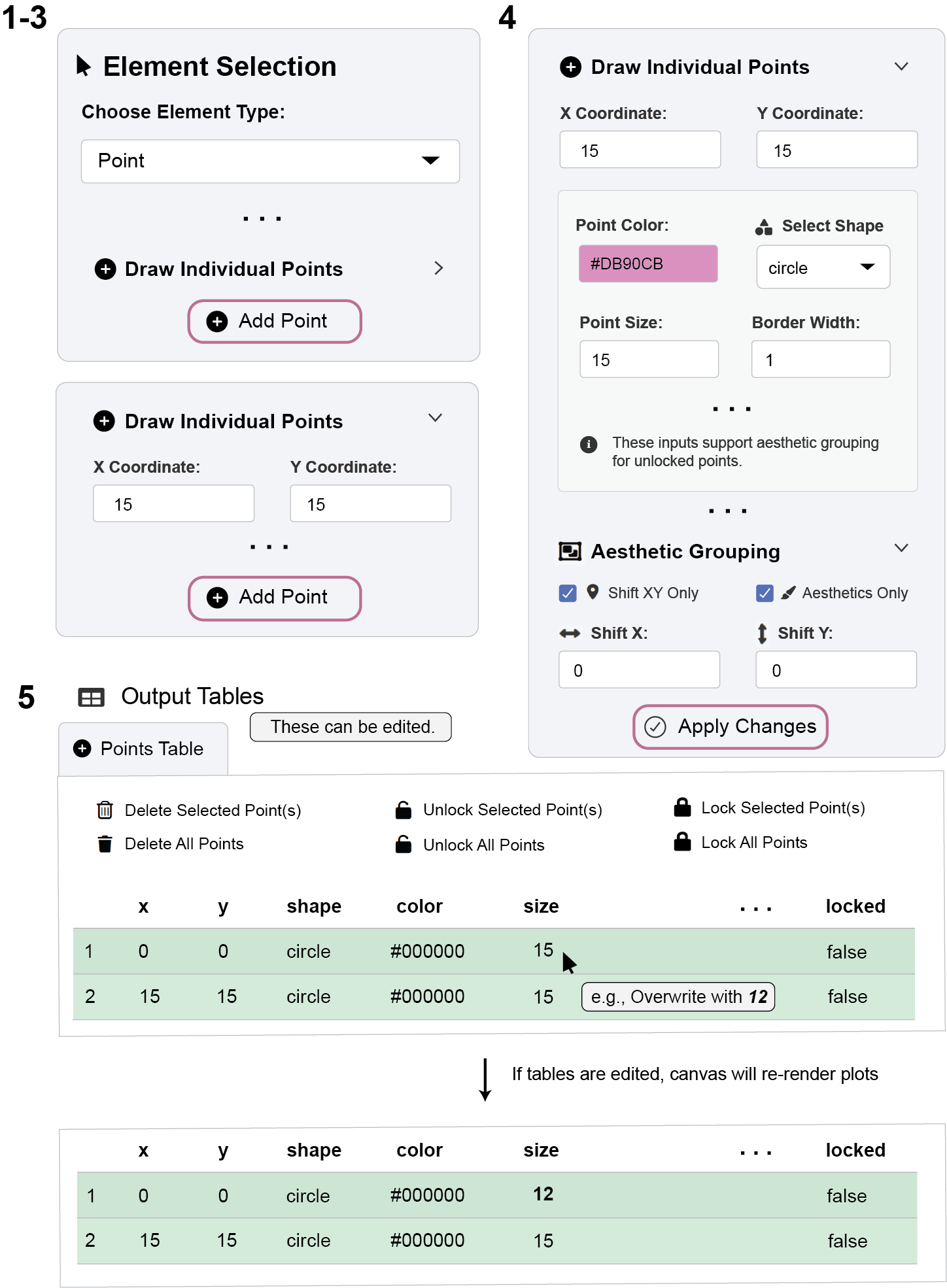Uncheck the Shift XY Only checkbox

[568, 593]
